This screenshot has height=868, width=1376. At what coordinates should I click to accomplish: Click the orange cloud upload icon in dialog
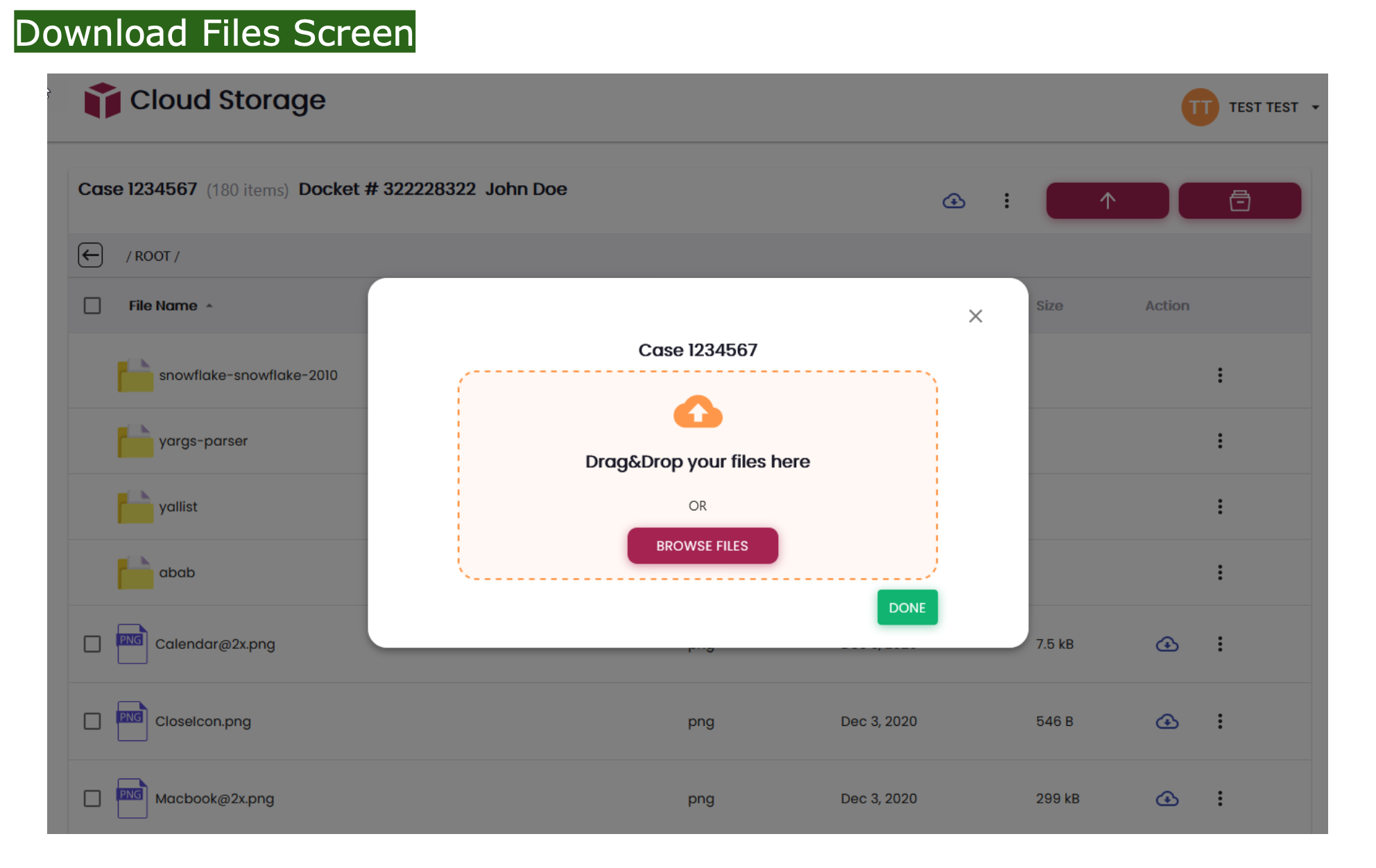(x=698, y=412)
